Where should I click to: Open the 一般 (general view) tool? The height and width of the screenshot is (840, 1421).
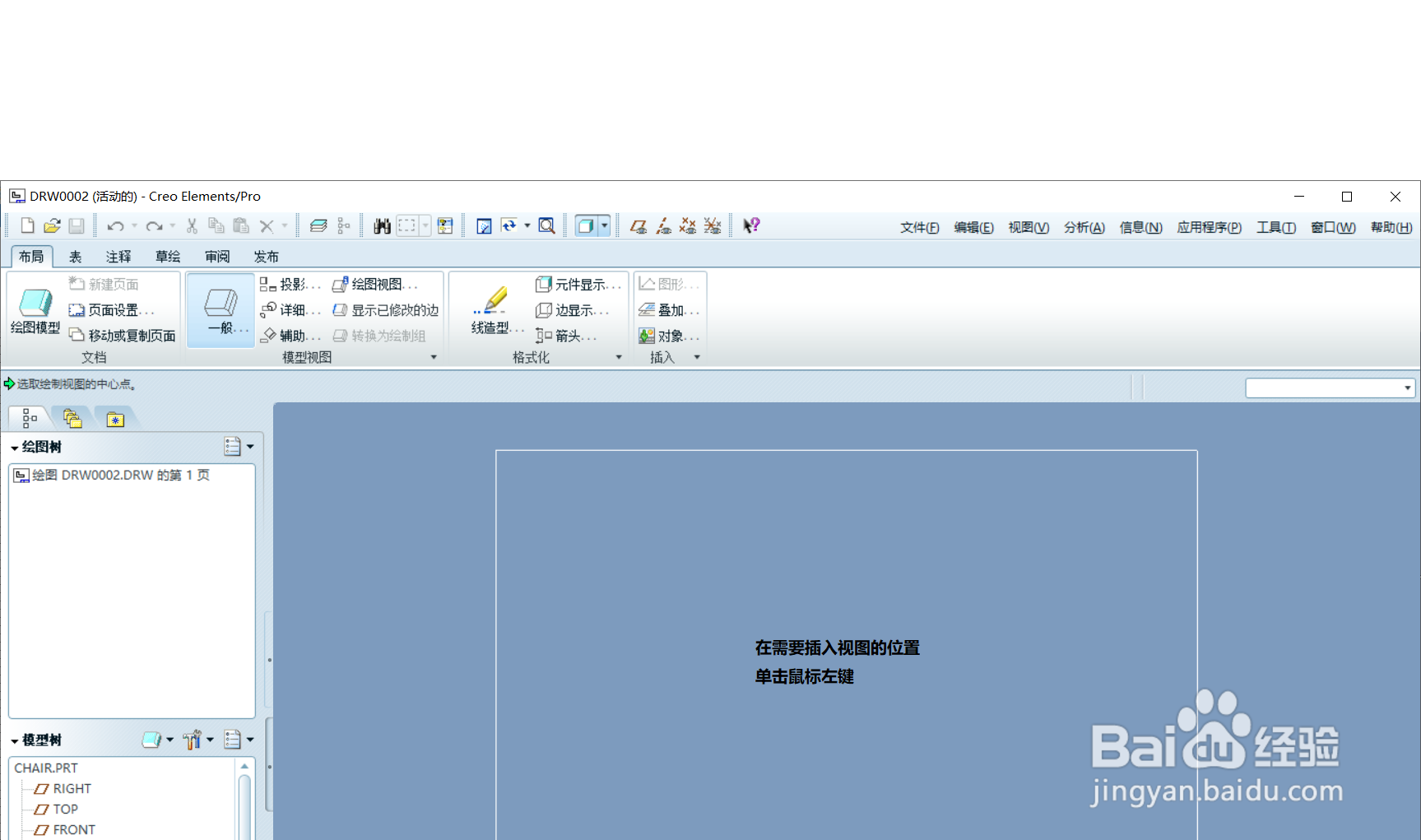coord(220,310)
